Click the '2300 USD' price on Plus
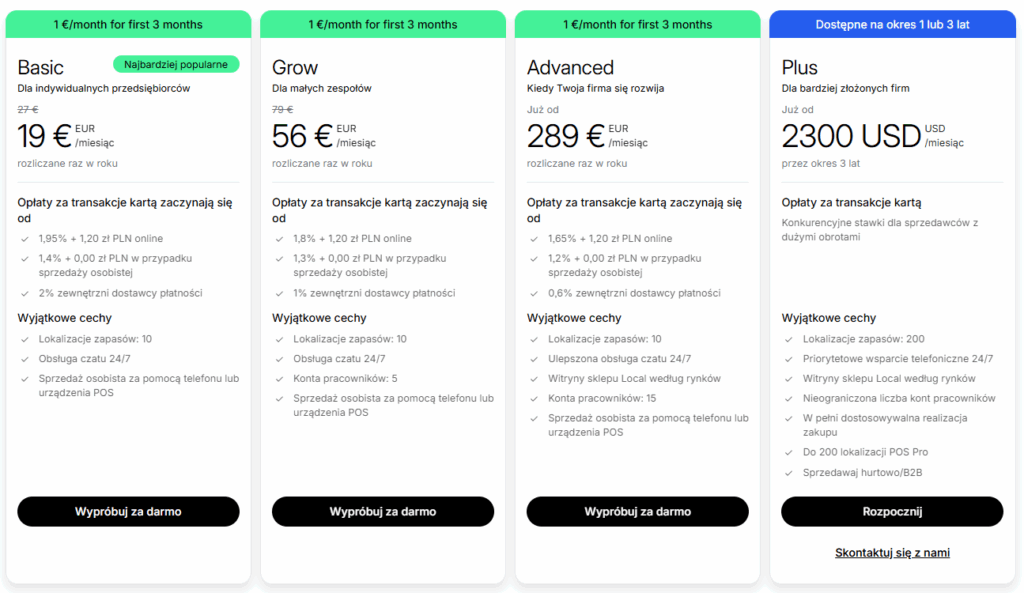The width and height of the screenshot is (1024, 593). tap(850, 136)
